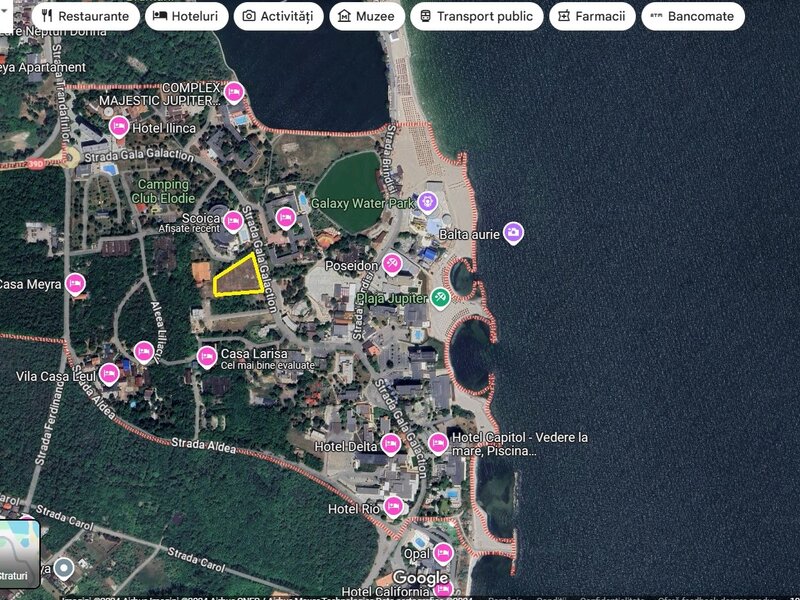
Task: Select the Galaxy Water Park purple marker
Action: (427, 203)
